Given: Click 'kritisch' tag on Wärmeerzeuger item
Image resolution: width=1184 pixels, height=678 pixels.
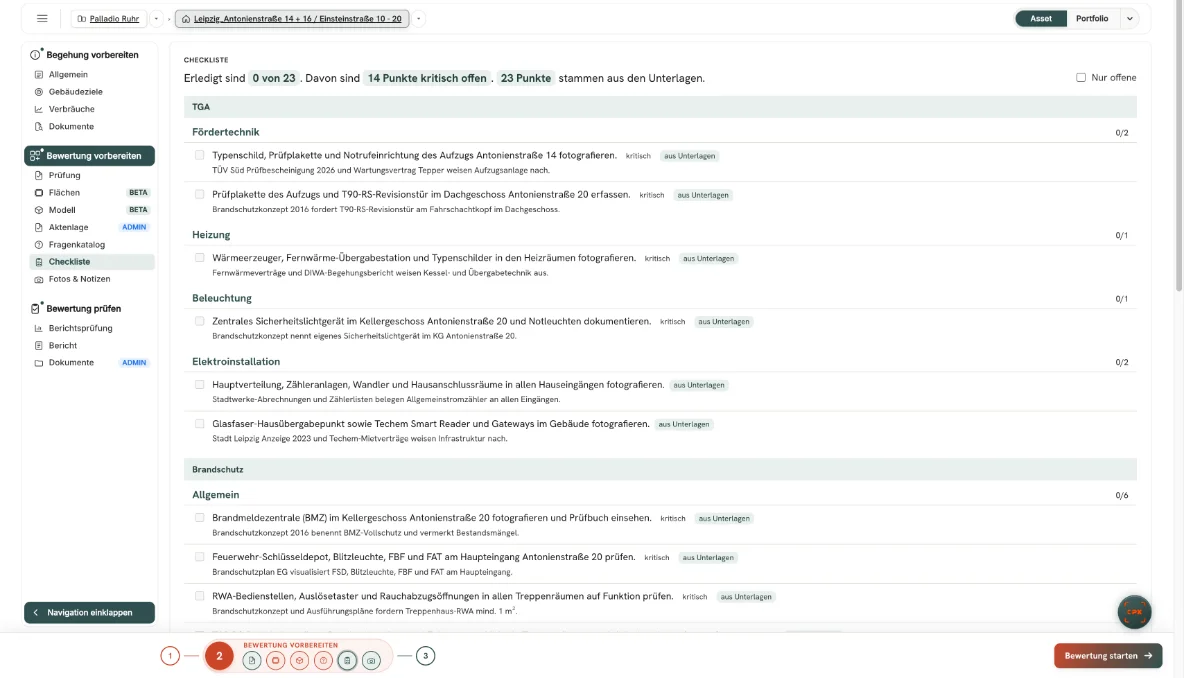Looking at the screenshot, I should (x=657, y=258).
